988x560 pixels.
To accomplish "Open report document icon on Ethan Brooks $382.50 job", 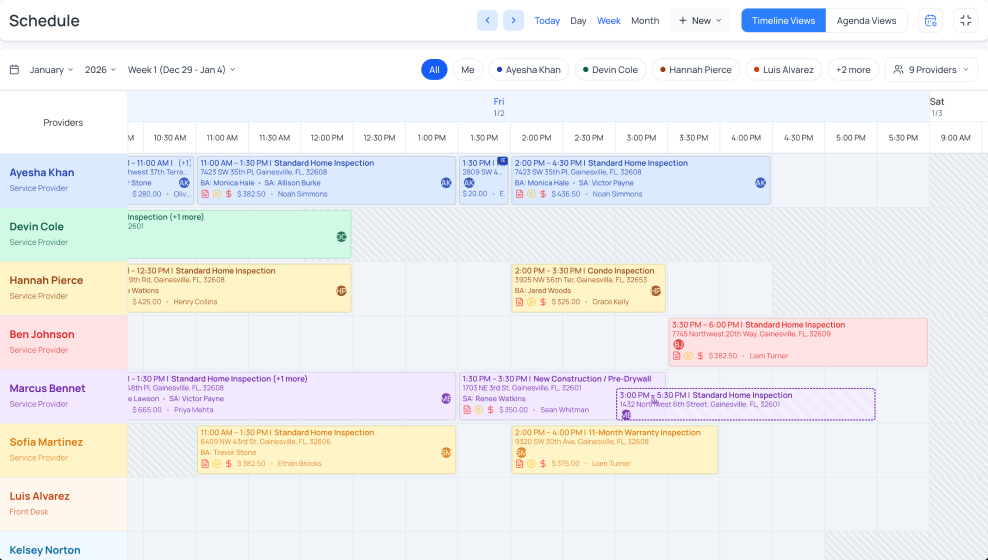I will (x=205, y=464).
